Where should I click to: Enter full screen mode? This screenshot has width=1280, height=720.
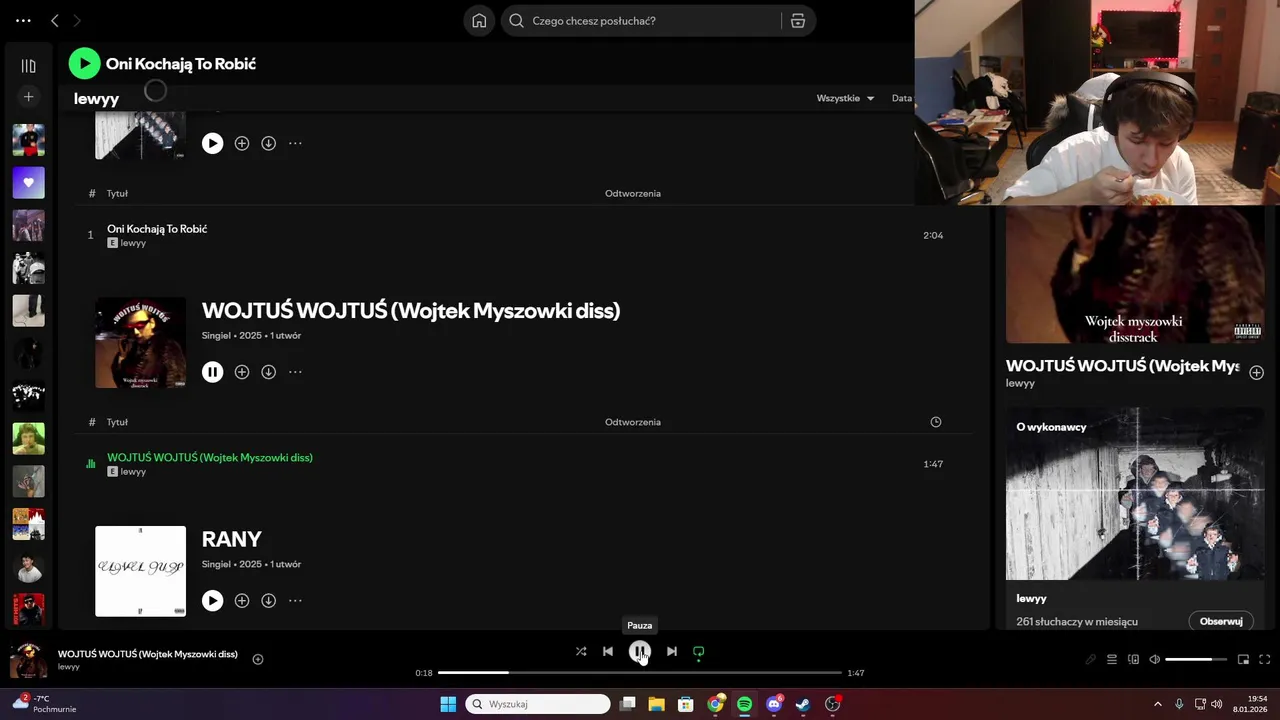point(1264,659)
